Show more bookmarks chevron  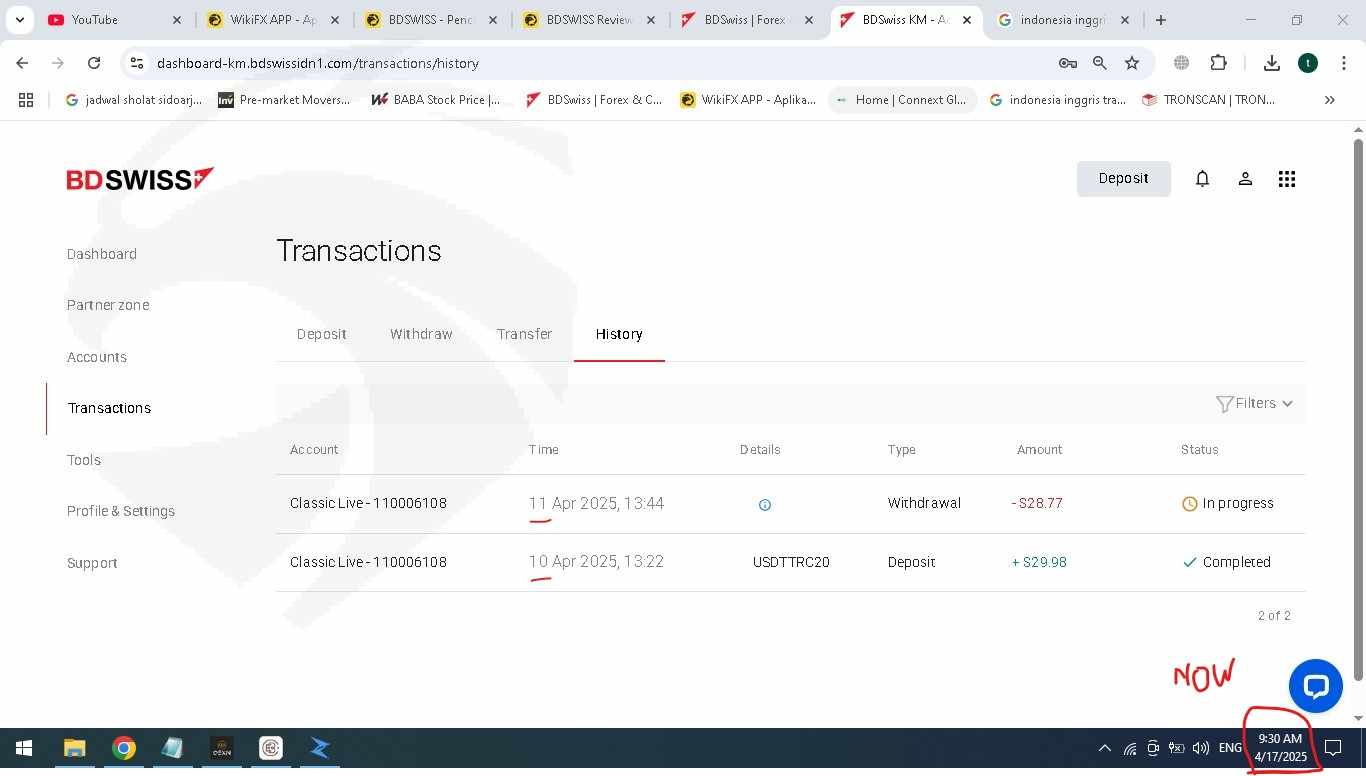click(x=1330, y=100)
